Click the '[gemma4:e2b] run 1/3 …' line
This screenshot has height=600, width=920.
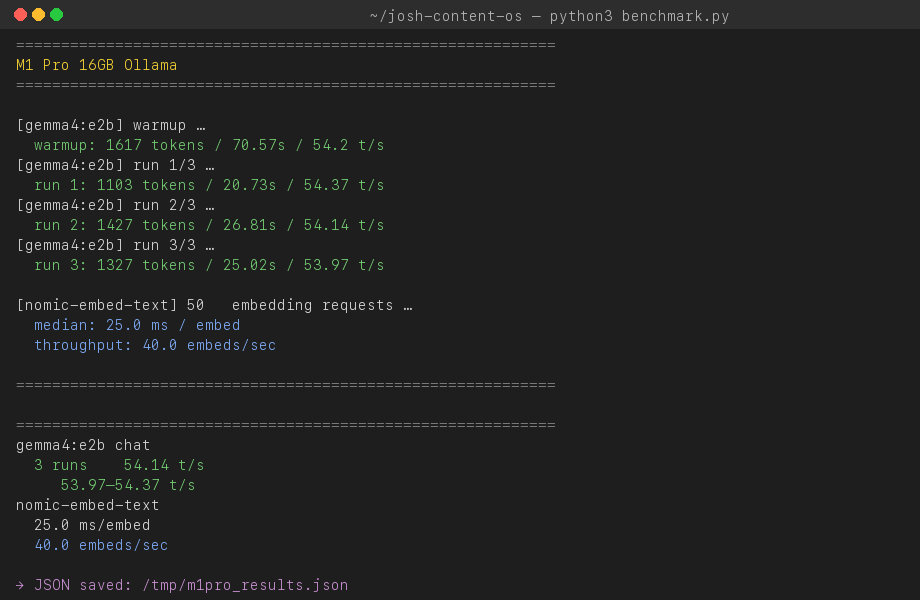click(x=115, y=165)
